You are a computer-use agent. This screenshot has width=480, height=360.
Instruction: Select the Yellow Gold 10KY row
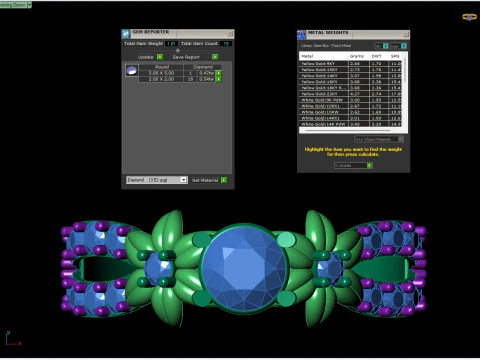tap(351, 69)
